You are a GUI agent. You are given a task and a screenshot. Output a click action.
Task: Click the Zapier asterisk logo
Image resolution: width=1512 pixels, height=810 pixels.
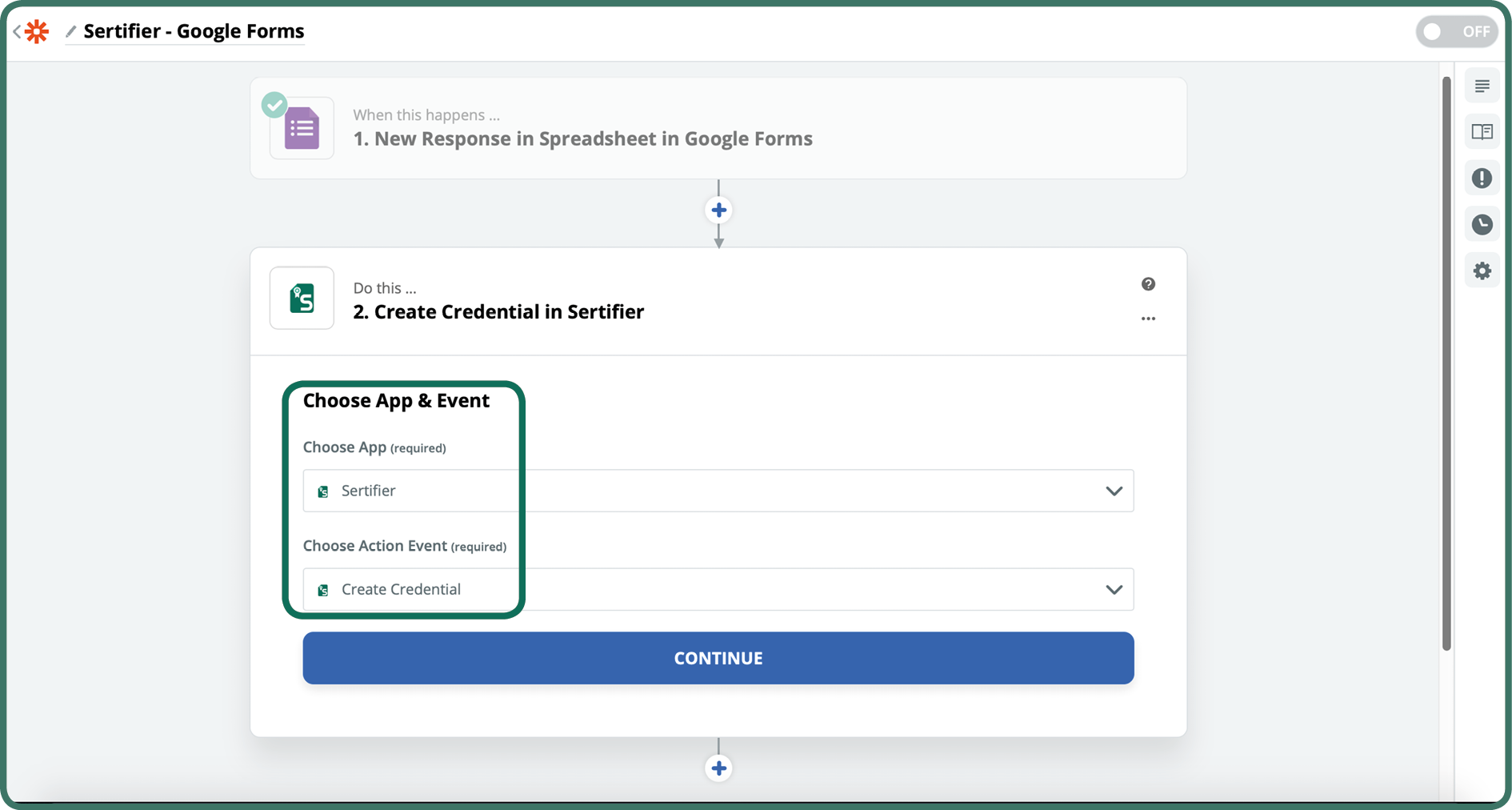pos(37,31)
